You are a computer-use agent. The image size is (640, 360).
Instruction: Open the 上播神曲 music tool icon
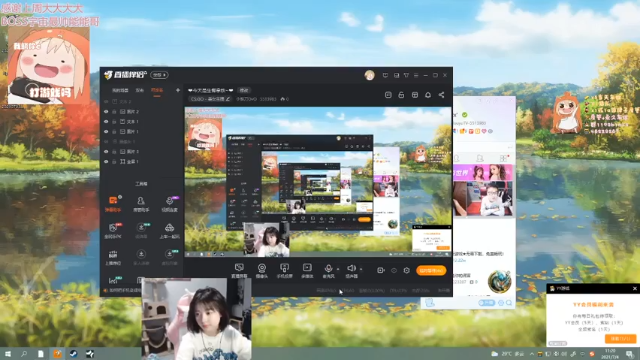coord(113,257)
